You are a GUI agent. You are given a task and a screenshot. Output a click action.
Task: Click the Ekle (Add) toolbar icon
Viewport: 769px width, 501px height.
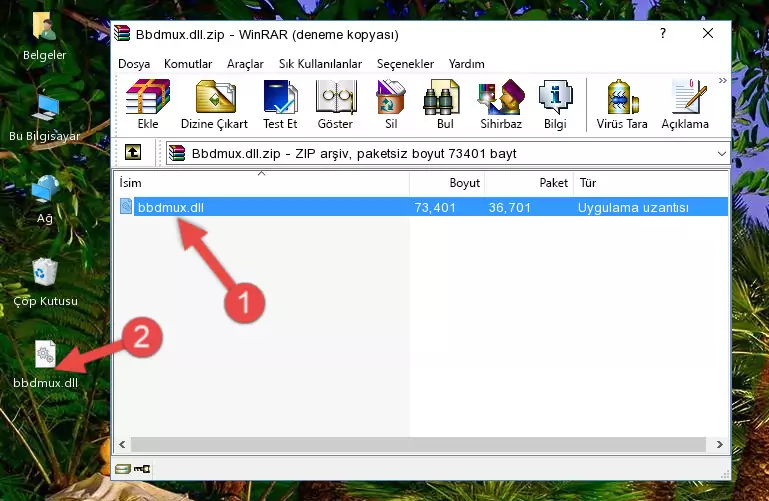pos(148,104)
